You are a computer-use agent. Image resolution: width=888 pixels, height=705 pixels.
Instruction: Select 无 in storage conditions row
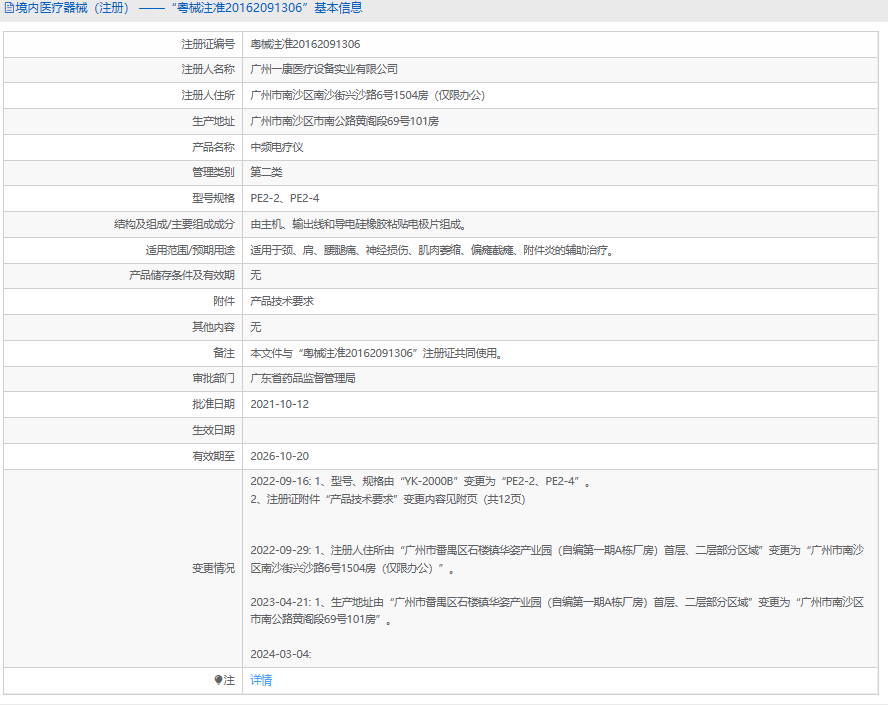(x=256, y=275)
